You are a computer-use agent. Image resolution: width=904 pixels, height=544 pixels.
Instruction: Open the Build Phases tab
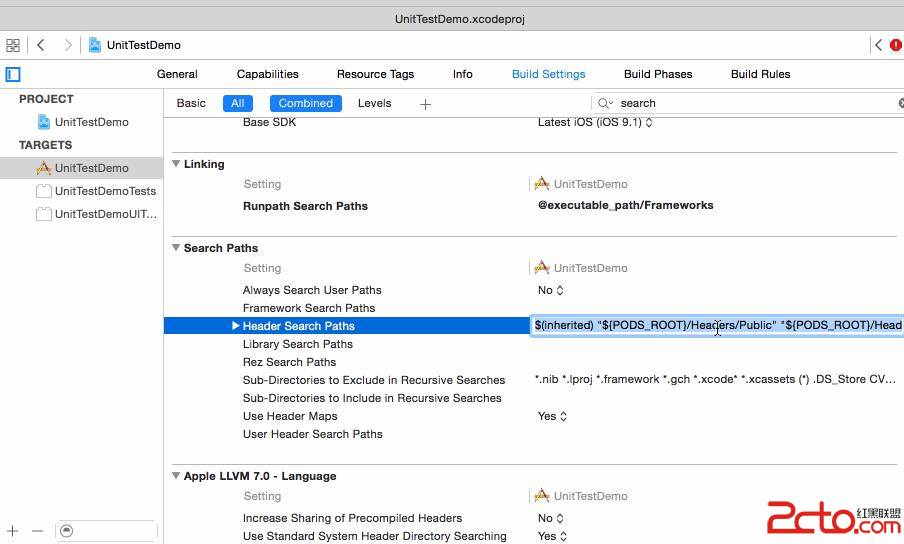[x=657, y=74]
